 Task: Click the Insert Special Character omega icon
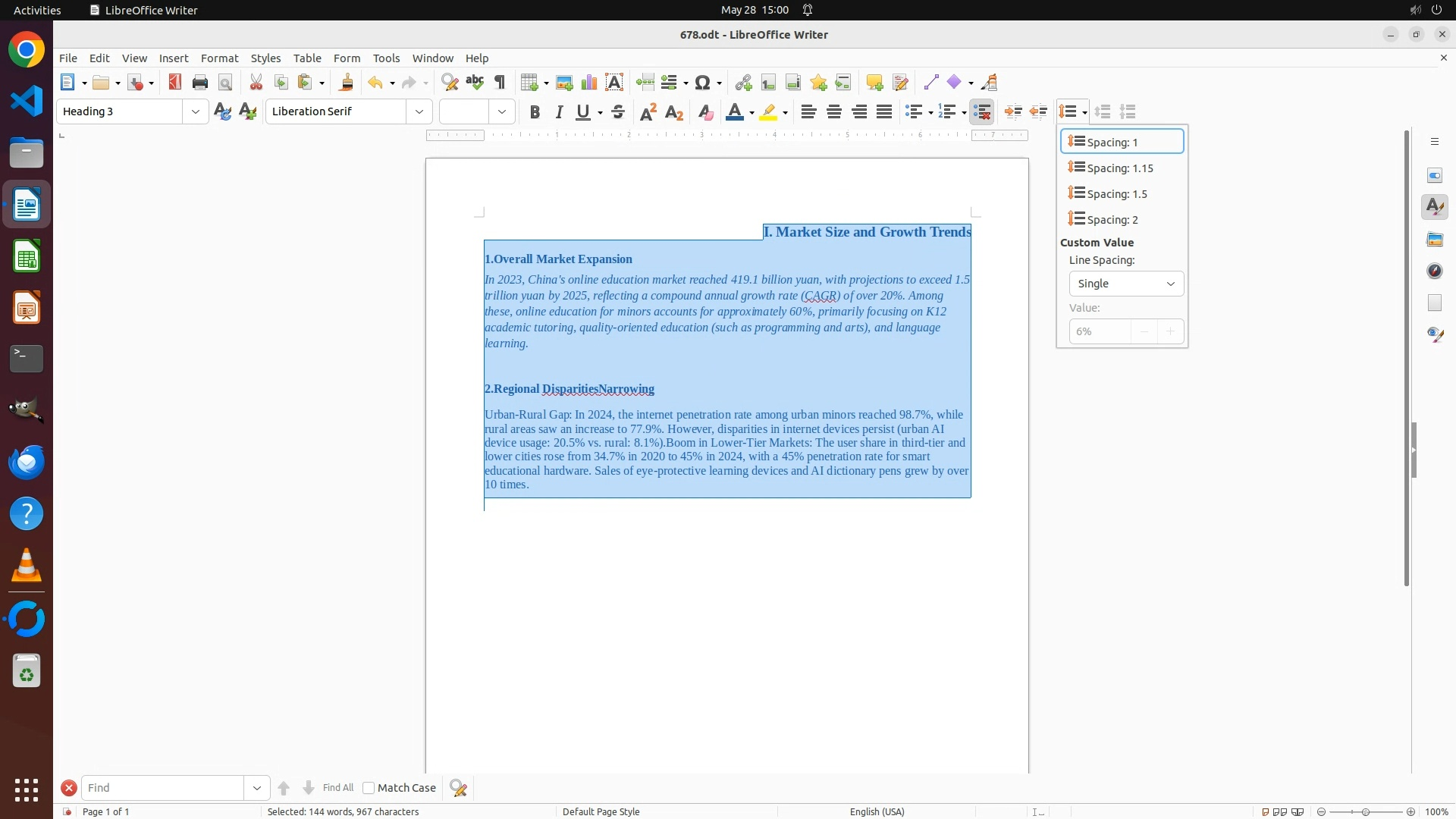(x=703, y=83)
